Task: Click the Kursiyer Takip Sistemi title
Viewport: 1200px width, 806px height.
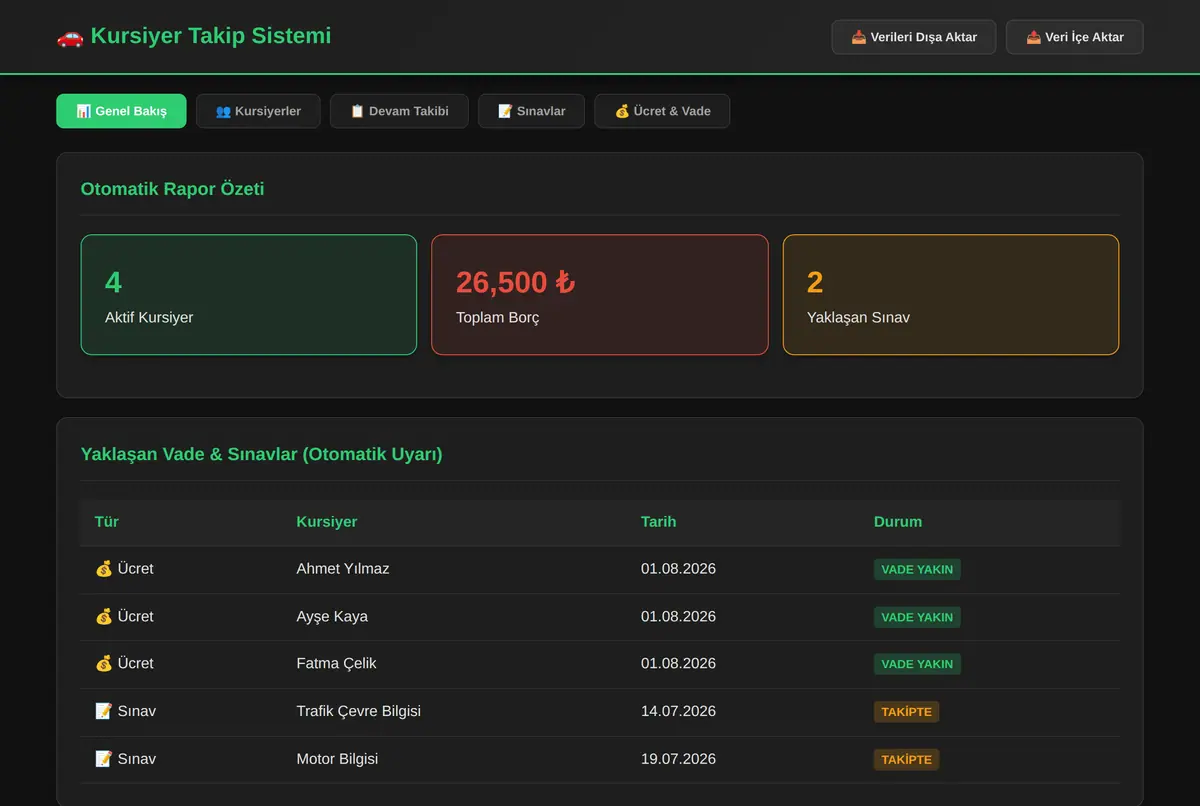Action: (210, 36)
